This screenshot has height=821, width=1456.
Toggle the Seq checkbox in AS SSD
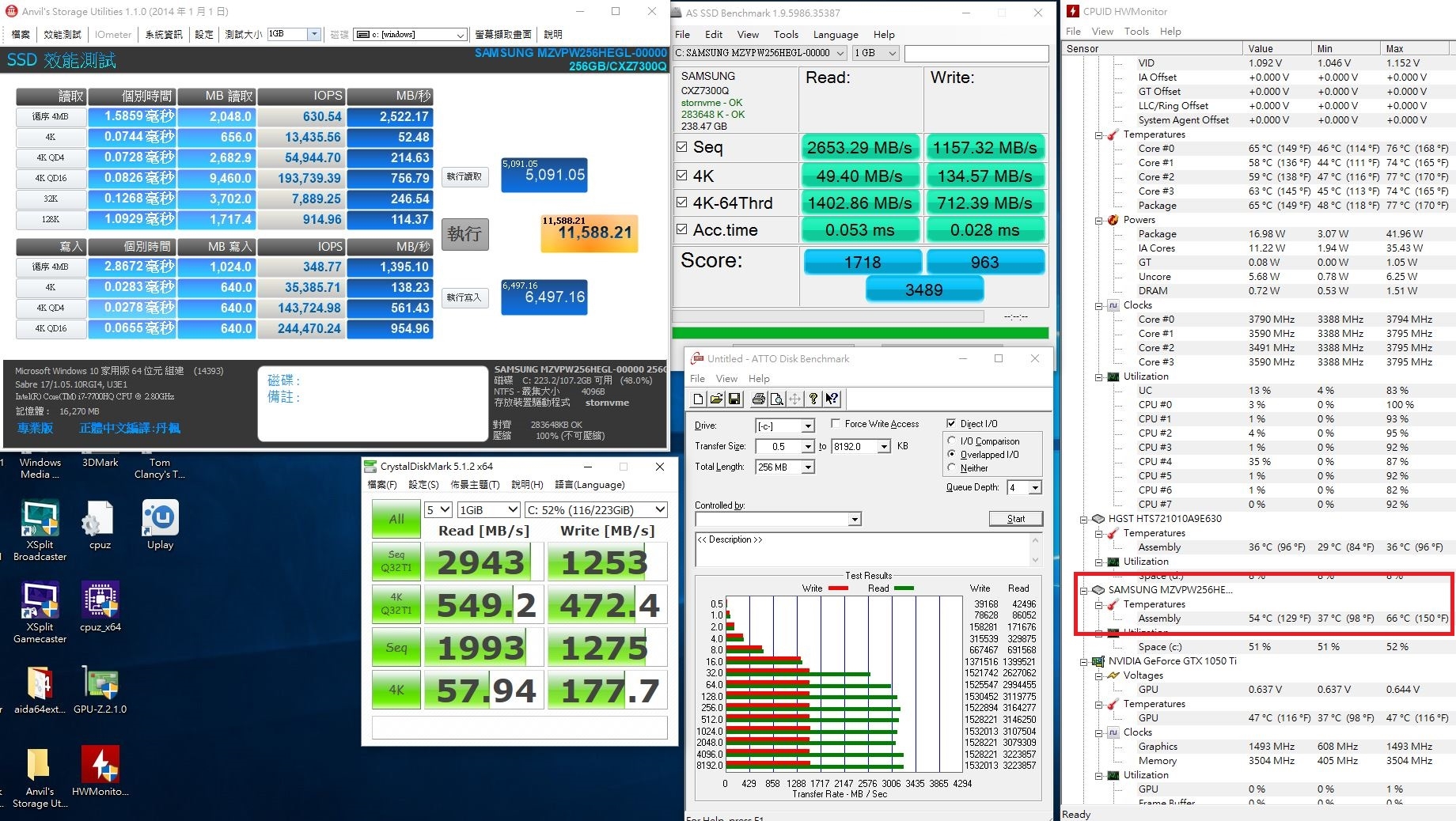point(682,146)
